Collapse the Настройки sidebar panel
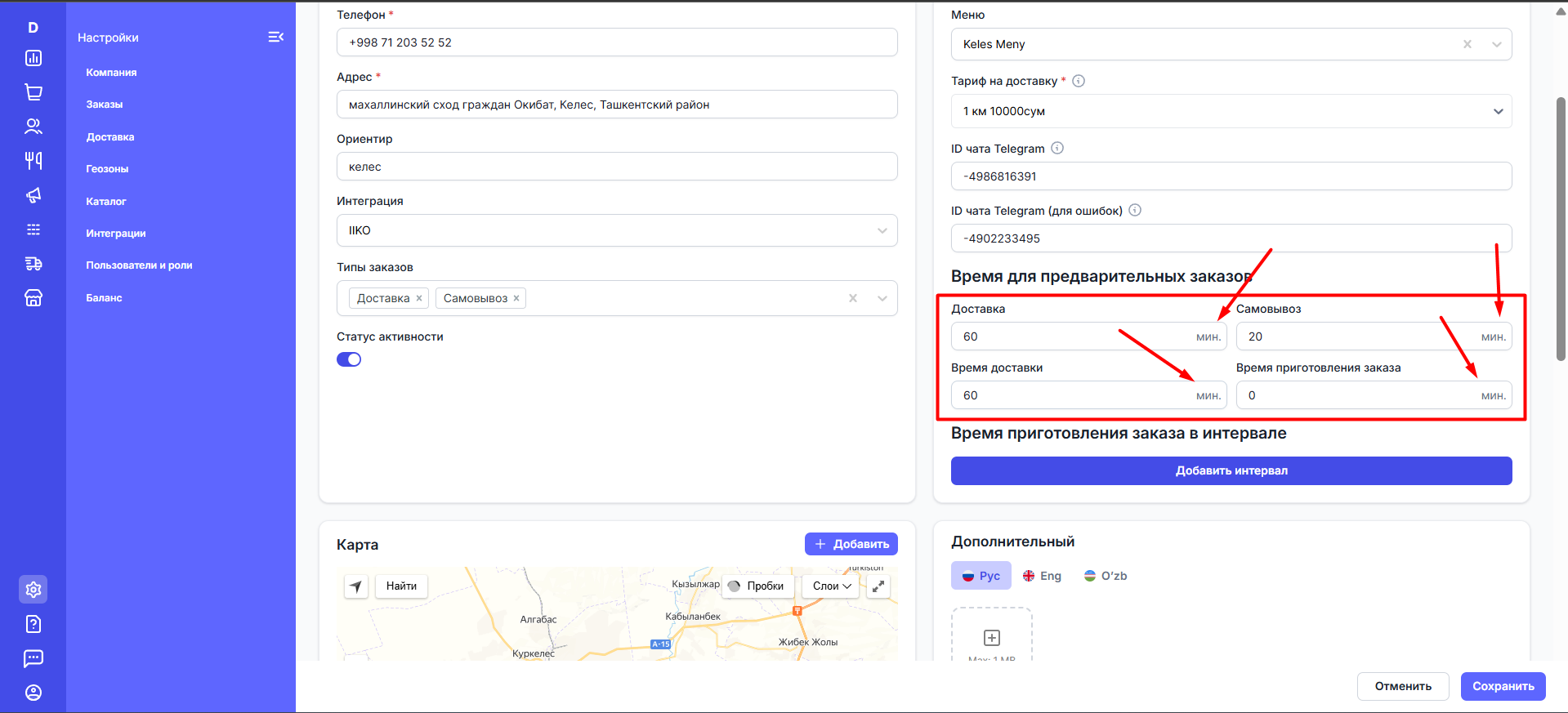 point(276,37)
